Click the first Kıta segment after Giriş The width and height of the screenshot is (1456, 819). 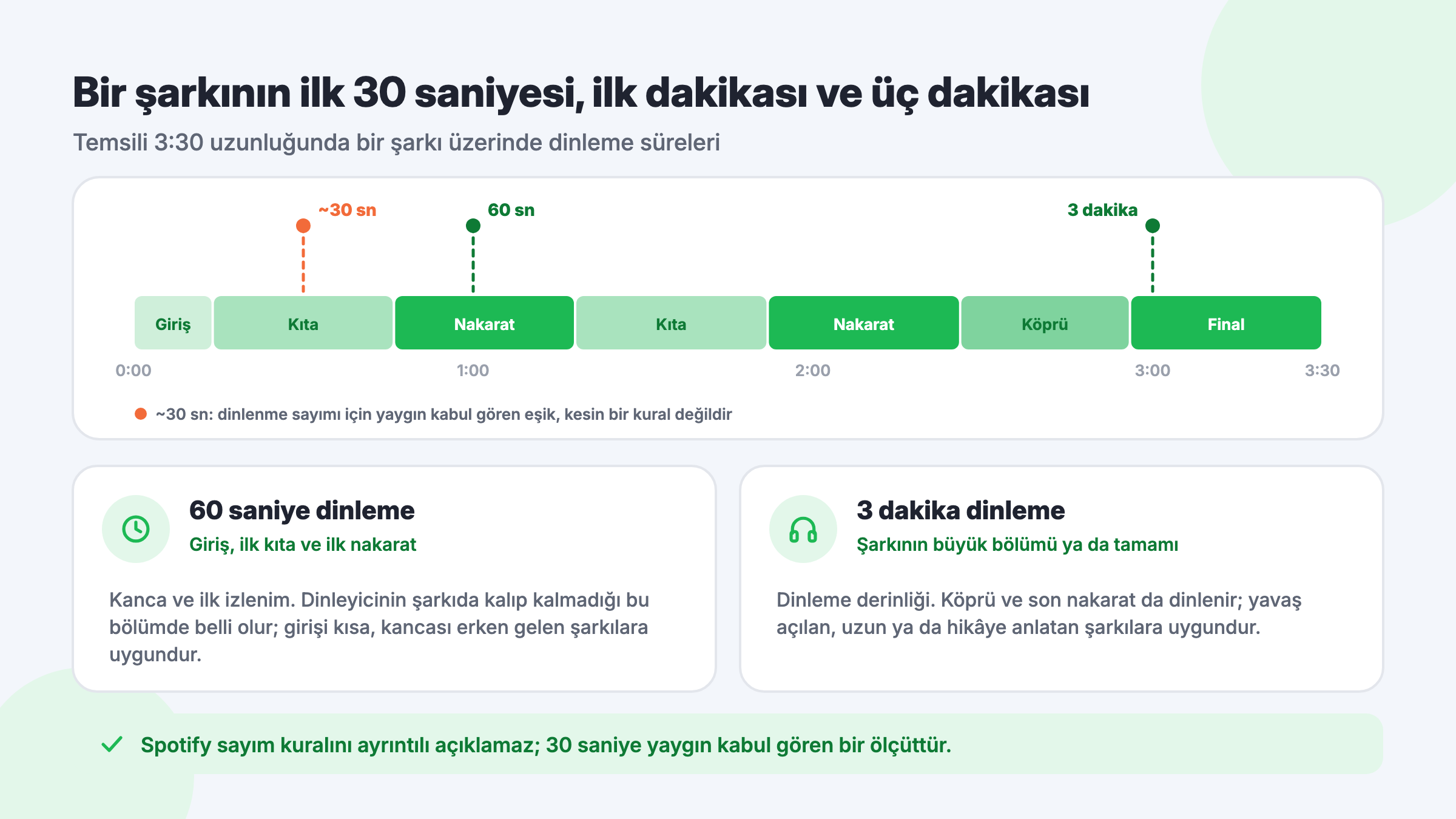(x=303, y=323)
